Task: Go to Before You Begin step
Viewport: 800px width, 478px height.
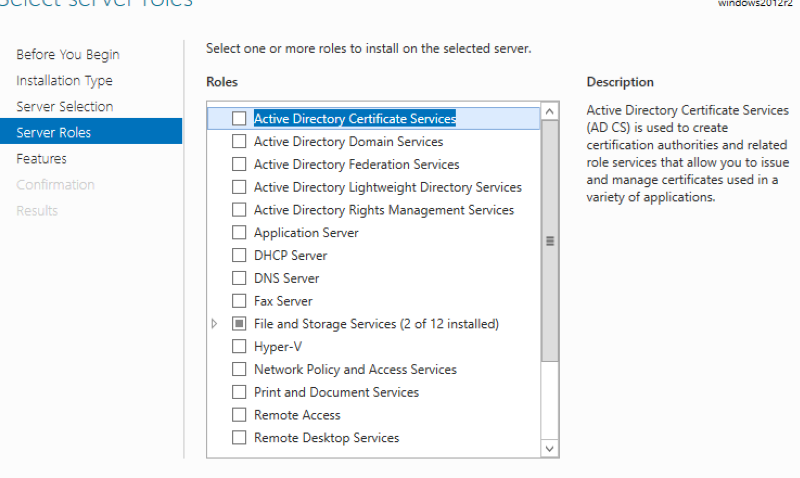Action: [68, 55]
